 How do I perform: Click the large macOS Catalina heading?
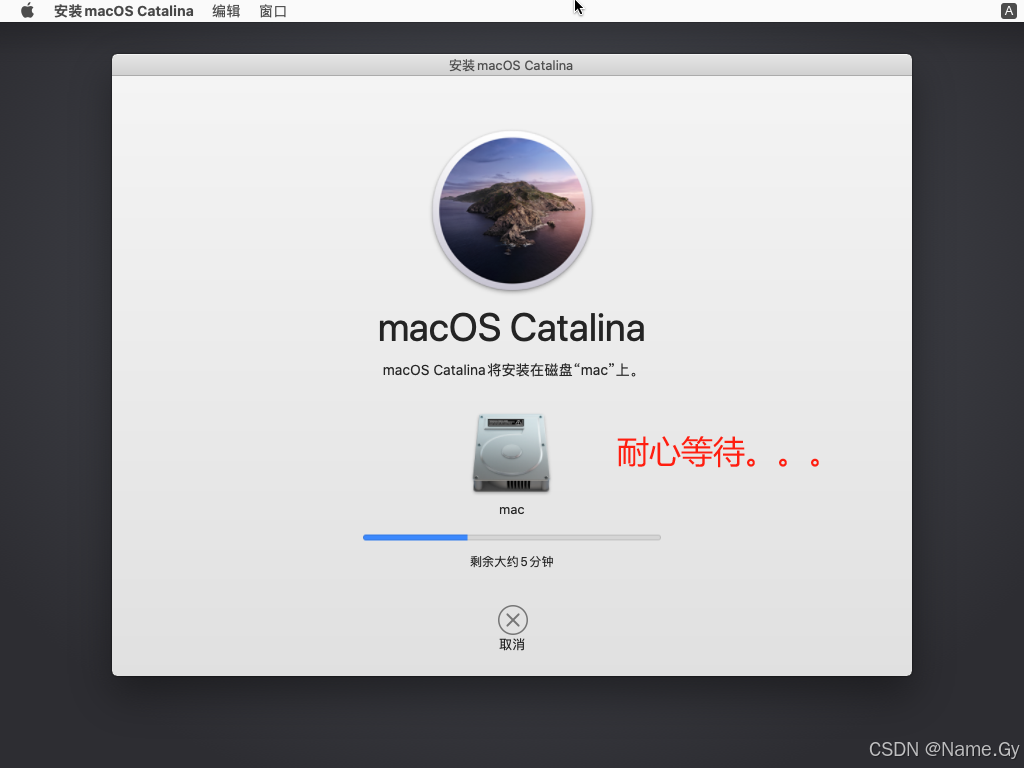512,328
